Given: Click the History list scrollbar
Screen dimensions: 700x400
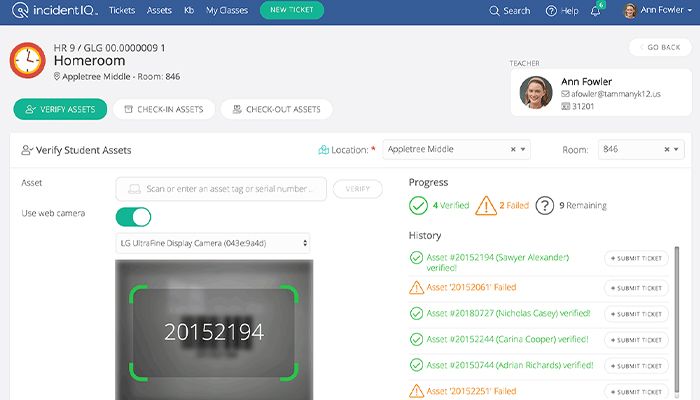Looking at the screenshot, I should pyautogui.click(x=677, y=319).
